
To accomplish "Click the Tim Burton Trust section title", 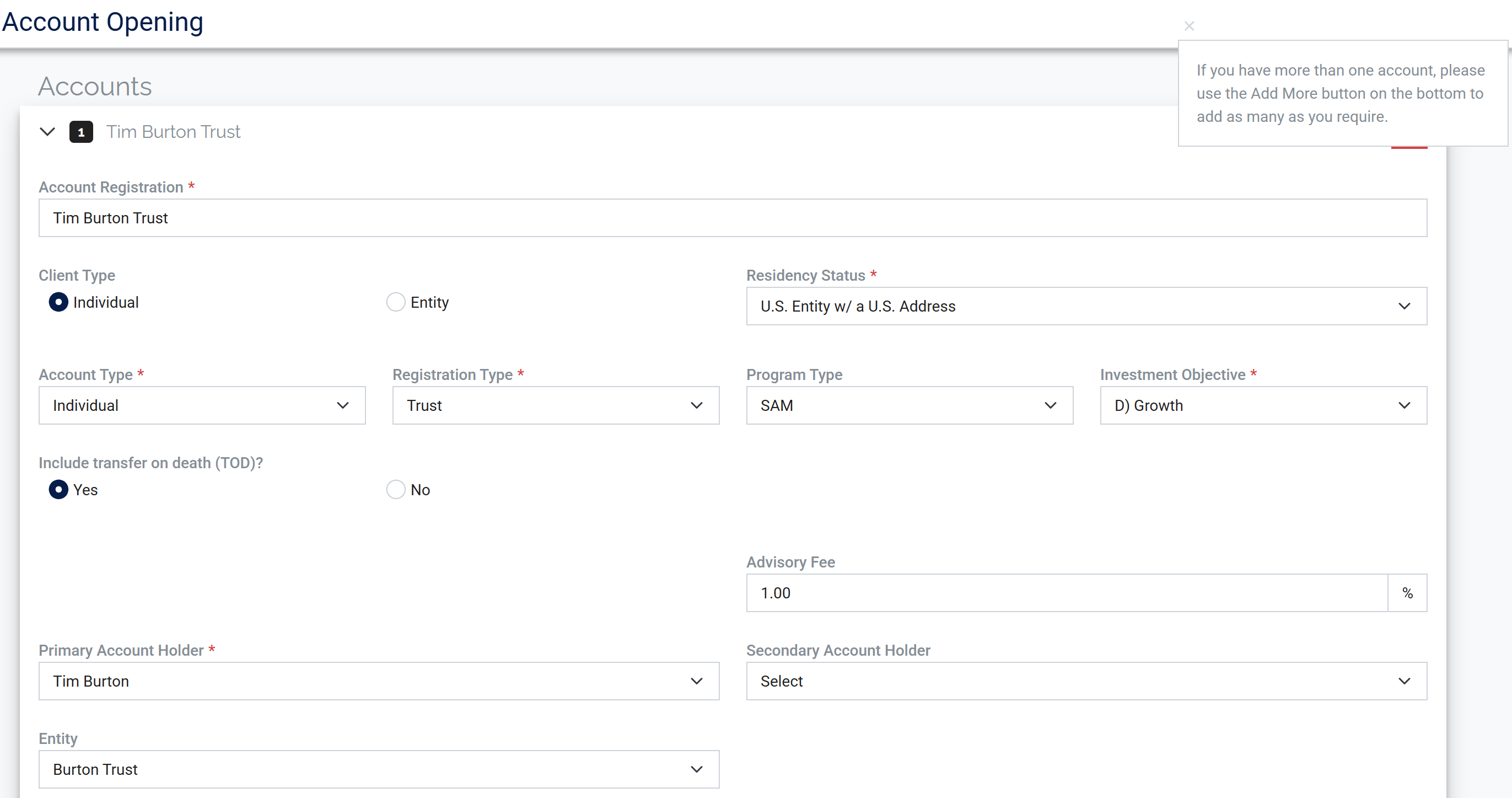I will [x=173, y=132].
